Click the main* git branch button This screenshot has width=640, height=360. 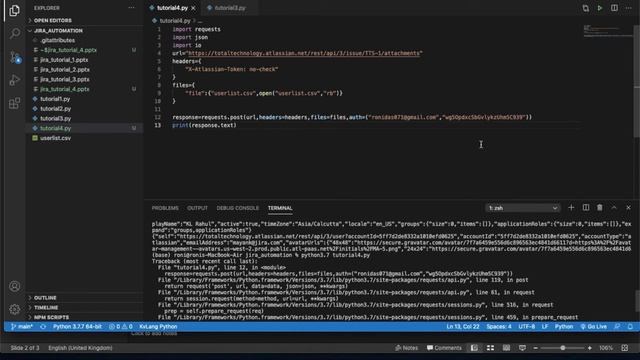tap(22, 327)
